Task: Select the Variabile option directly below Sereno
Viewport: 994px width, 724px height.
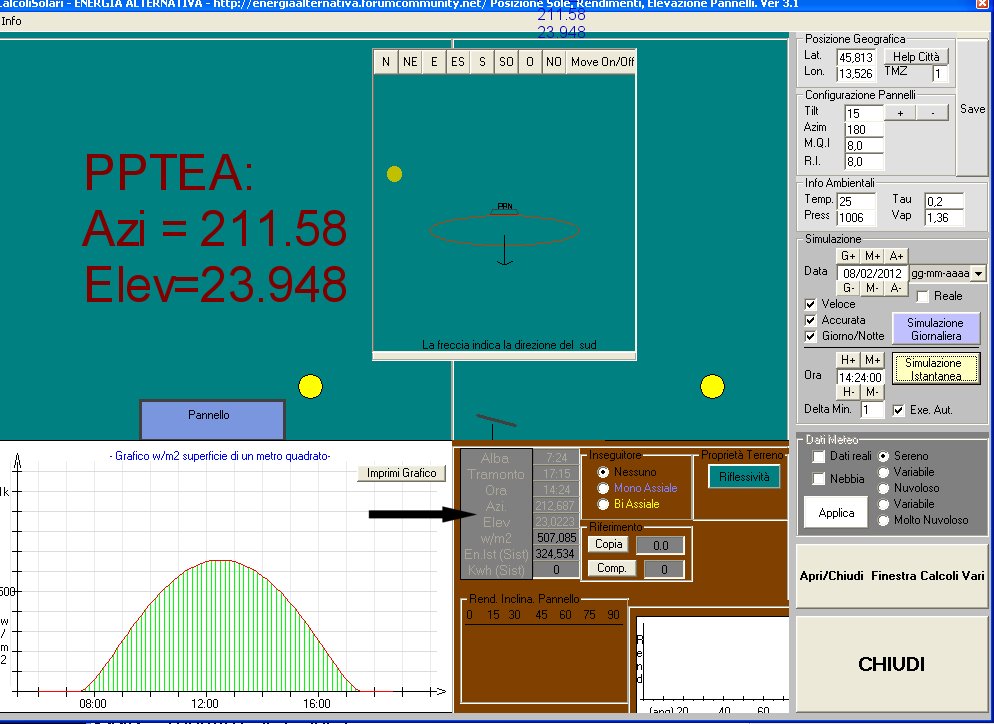Action: [884, 472]
